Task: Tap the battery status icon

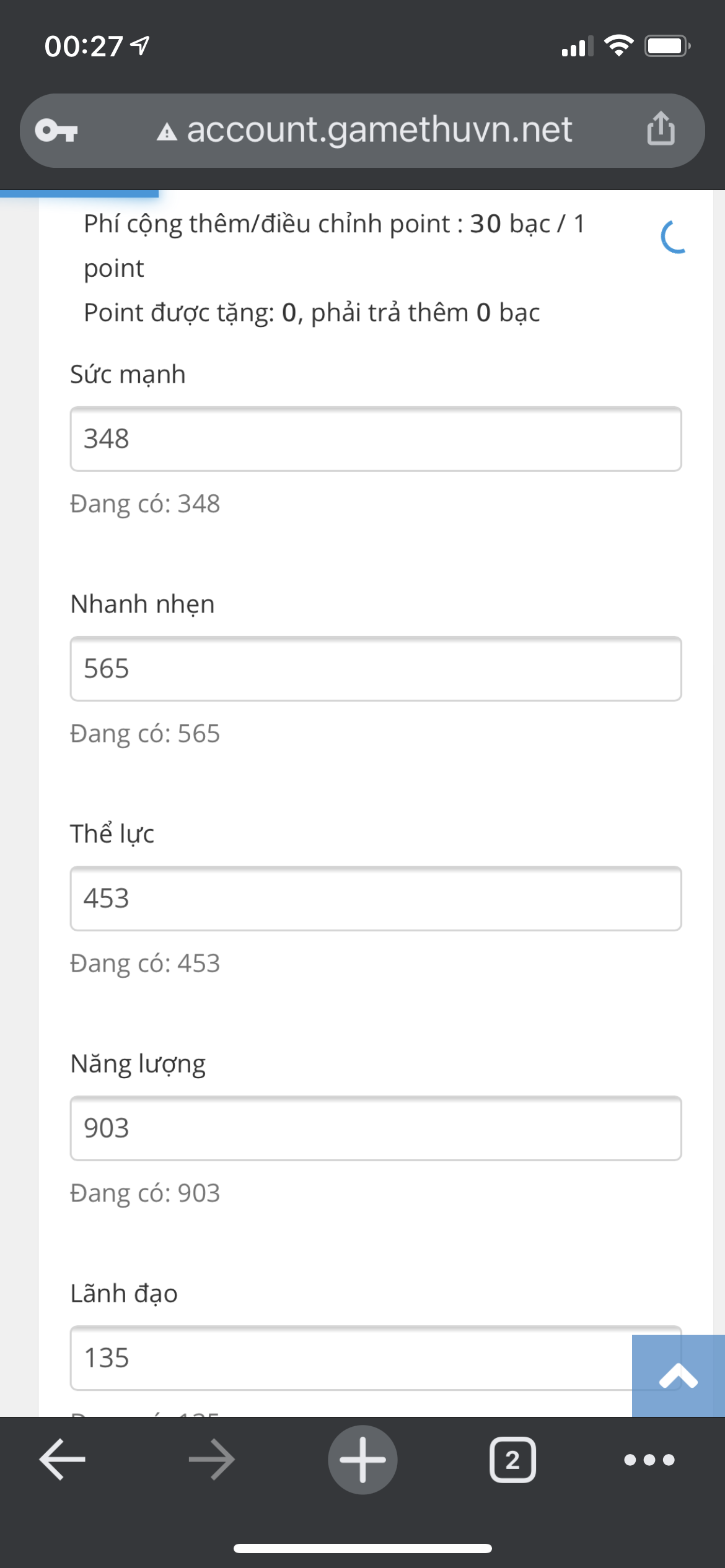Action: [668, 46]
